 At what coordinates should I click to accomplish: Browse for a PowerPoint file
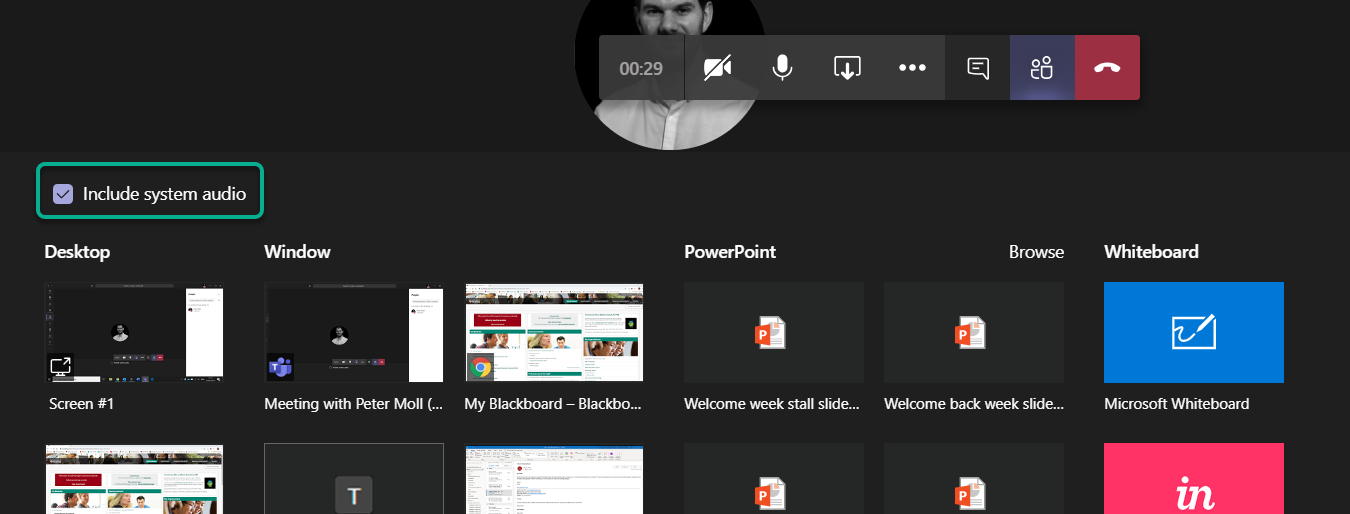tap(1036, 252)
